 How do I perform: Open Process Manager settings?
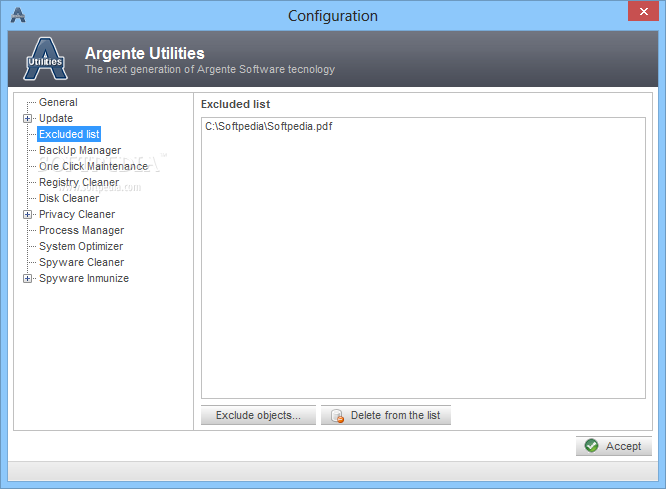pyautogui.click(x=82, y=230)
